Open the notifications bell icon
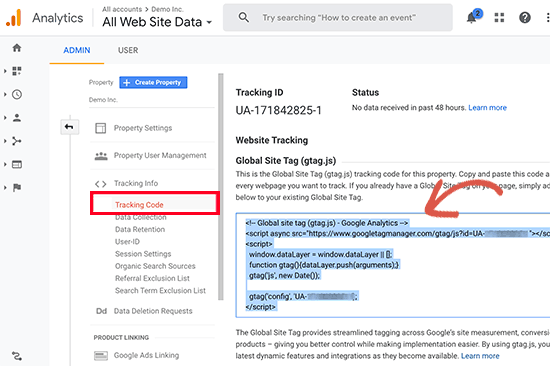This screenshot has width=550, height=366. pyautogui.click(x=472, y=17)
